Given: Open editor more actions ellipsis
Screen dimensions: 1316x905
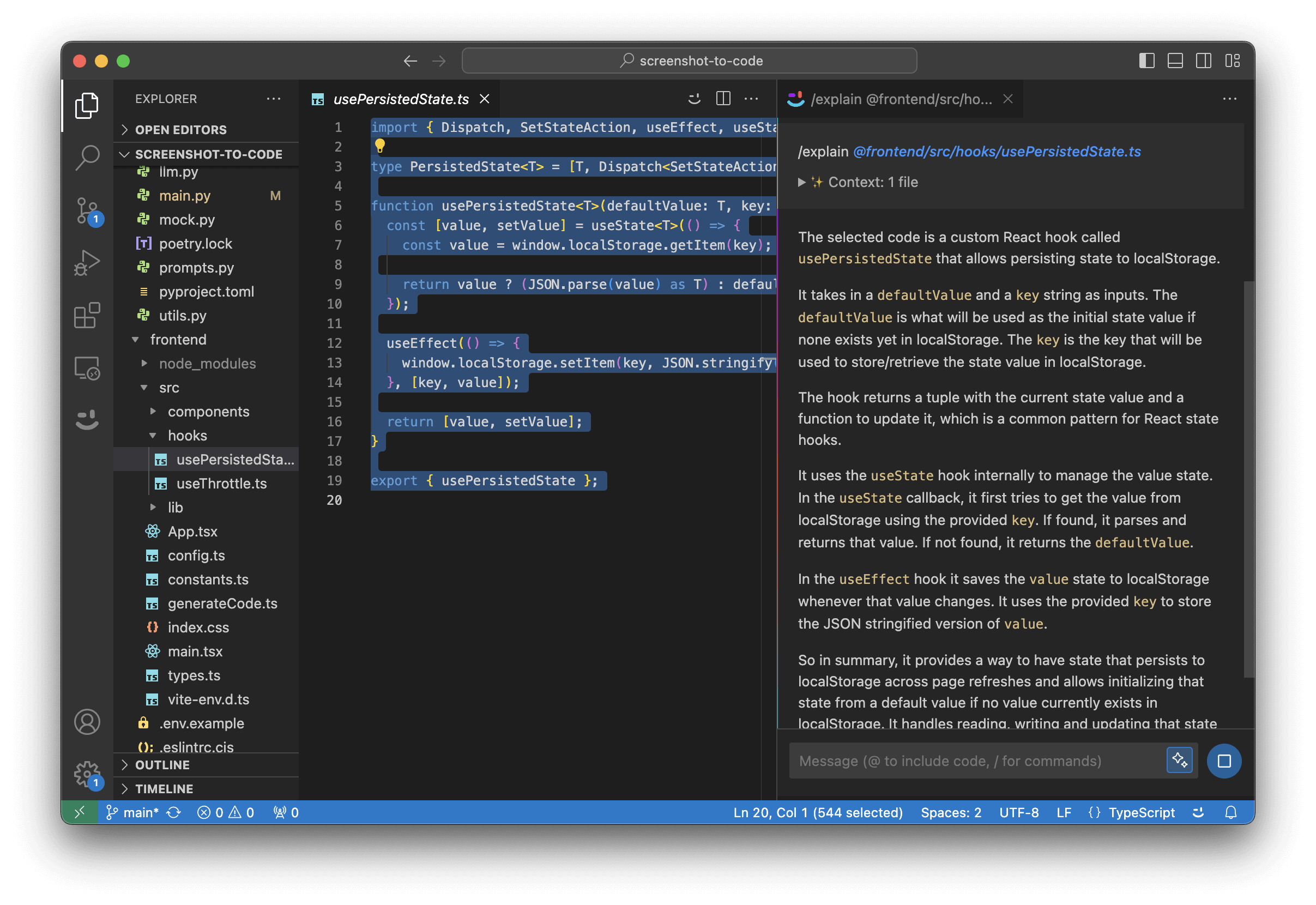Looking at the screenshot, I should click(x=751, y=99).
